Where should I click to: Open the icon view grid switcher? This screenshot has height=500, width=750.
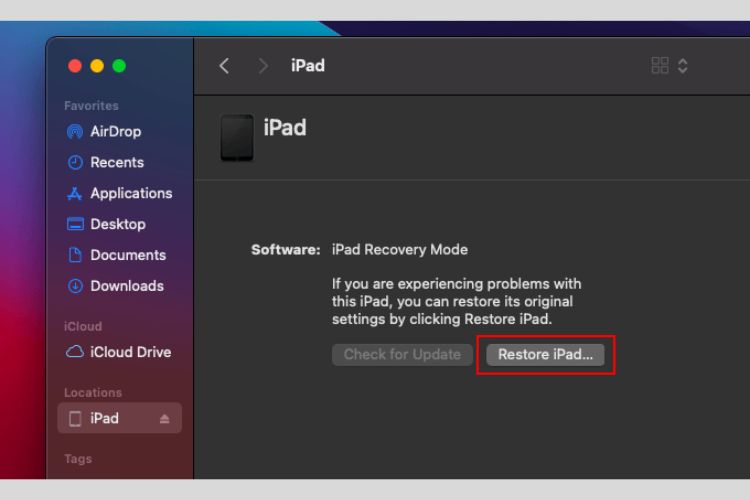(x=660, y=66)
